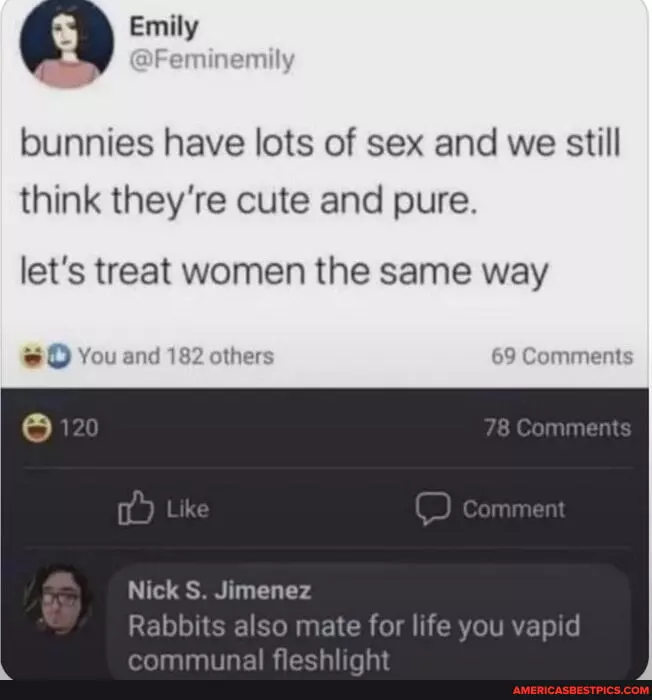Screen dimensions: 652x700
Task: Click the AMERICASBESTPICS.COM watermark
Action: [x=581, y=690]
